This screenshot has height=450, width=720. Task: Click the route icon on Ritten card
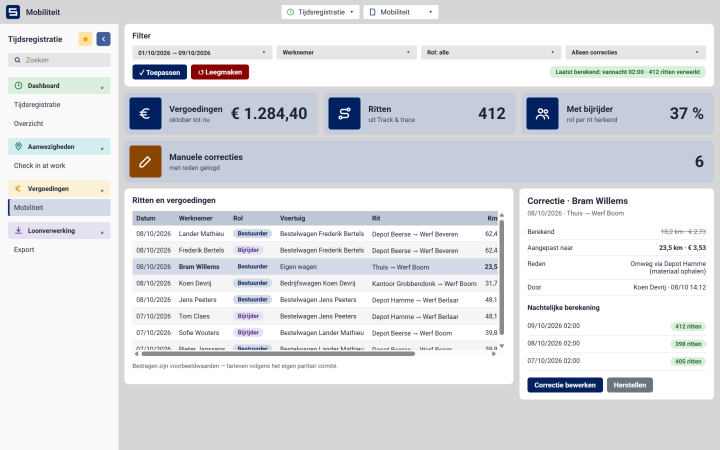tap(344, 113)
